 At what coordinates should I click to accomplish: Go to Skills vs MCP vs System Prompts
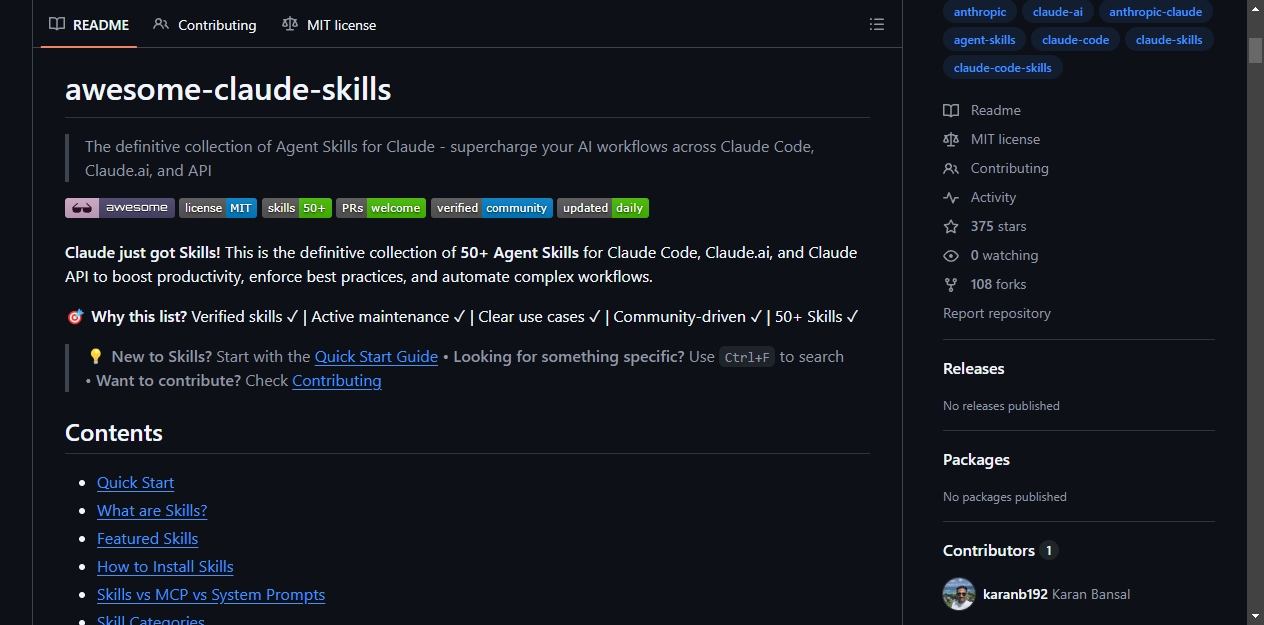(211, 595)
